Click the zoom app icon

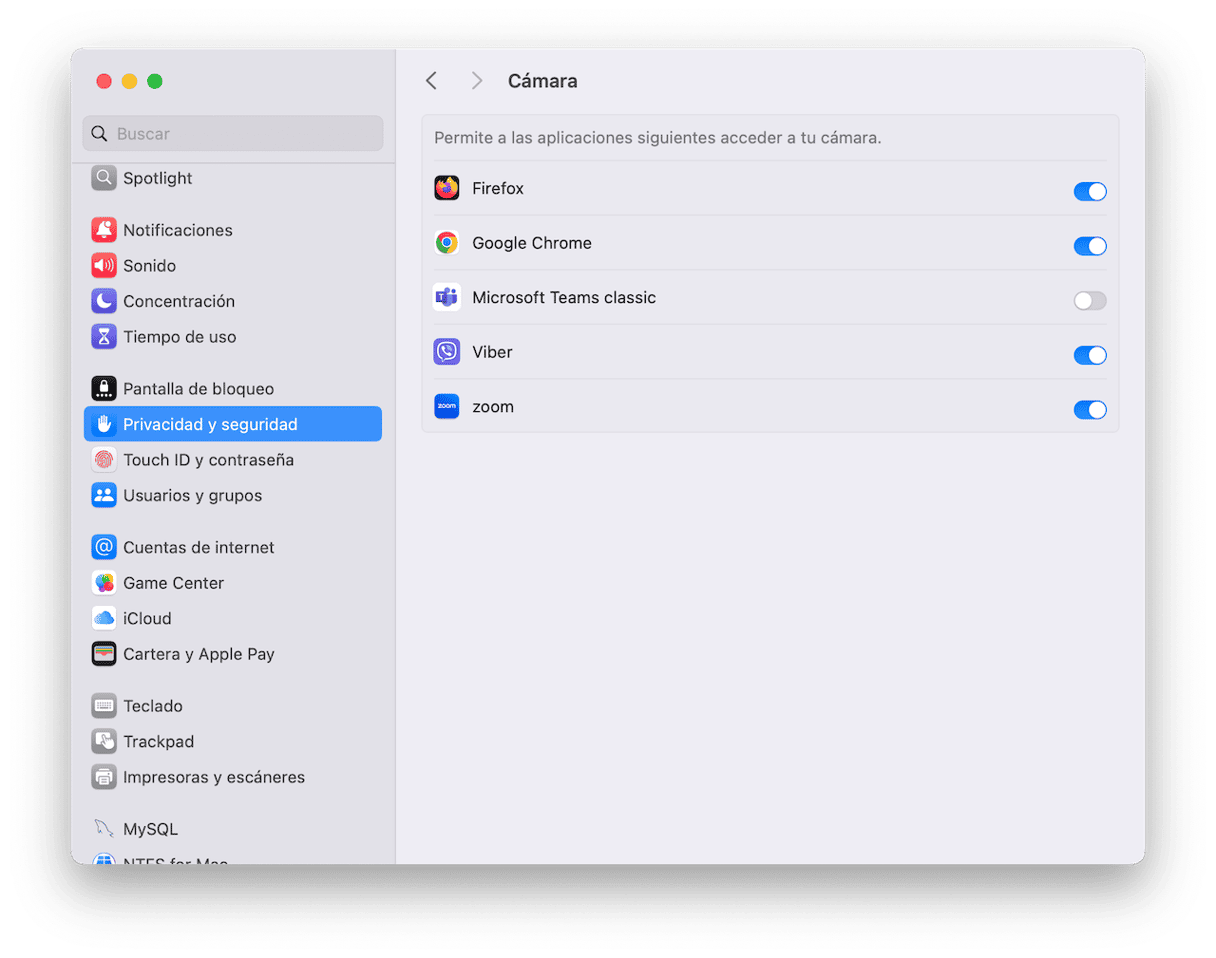tap(447, 406)
